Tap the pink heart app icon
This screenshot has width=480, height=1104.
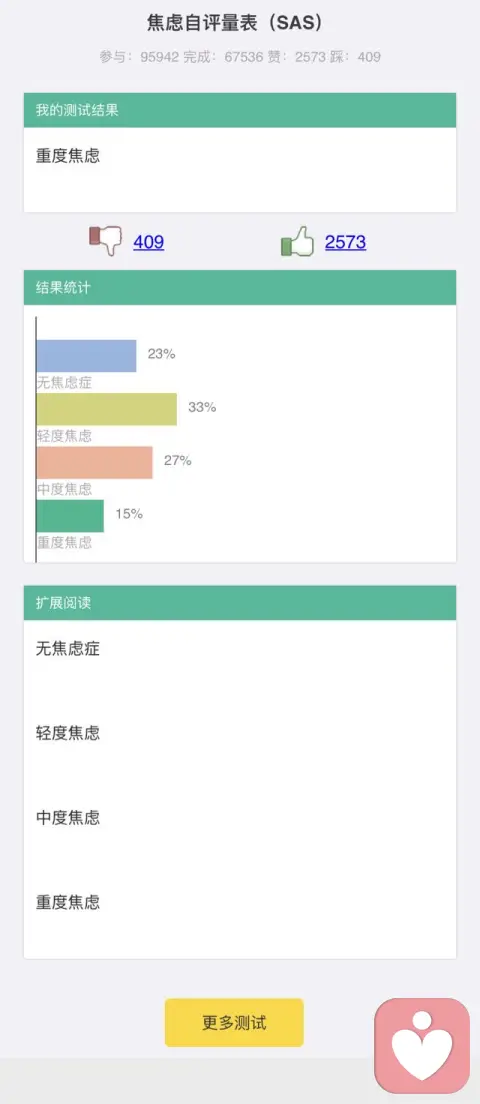[422, 1045]
